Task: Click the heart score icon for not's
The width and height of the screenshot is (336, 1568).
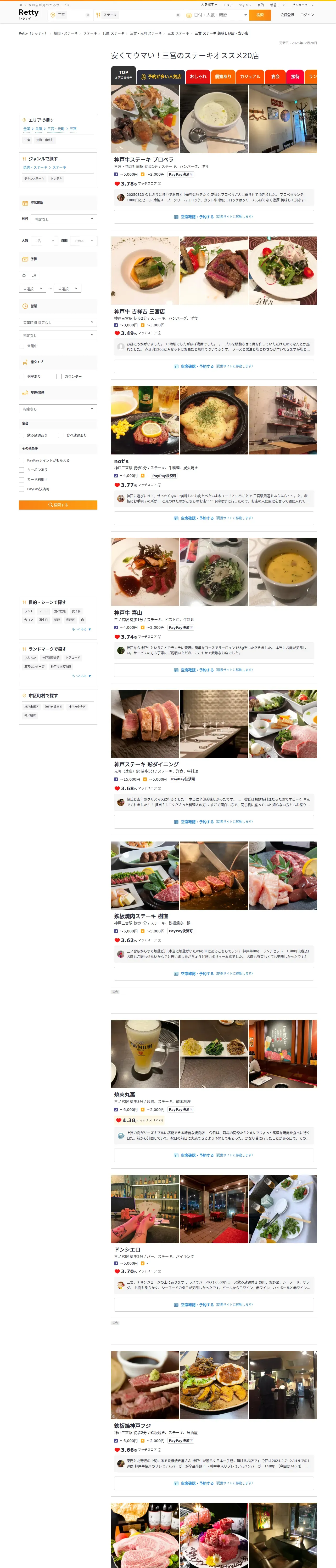Action: [117, 485]
